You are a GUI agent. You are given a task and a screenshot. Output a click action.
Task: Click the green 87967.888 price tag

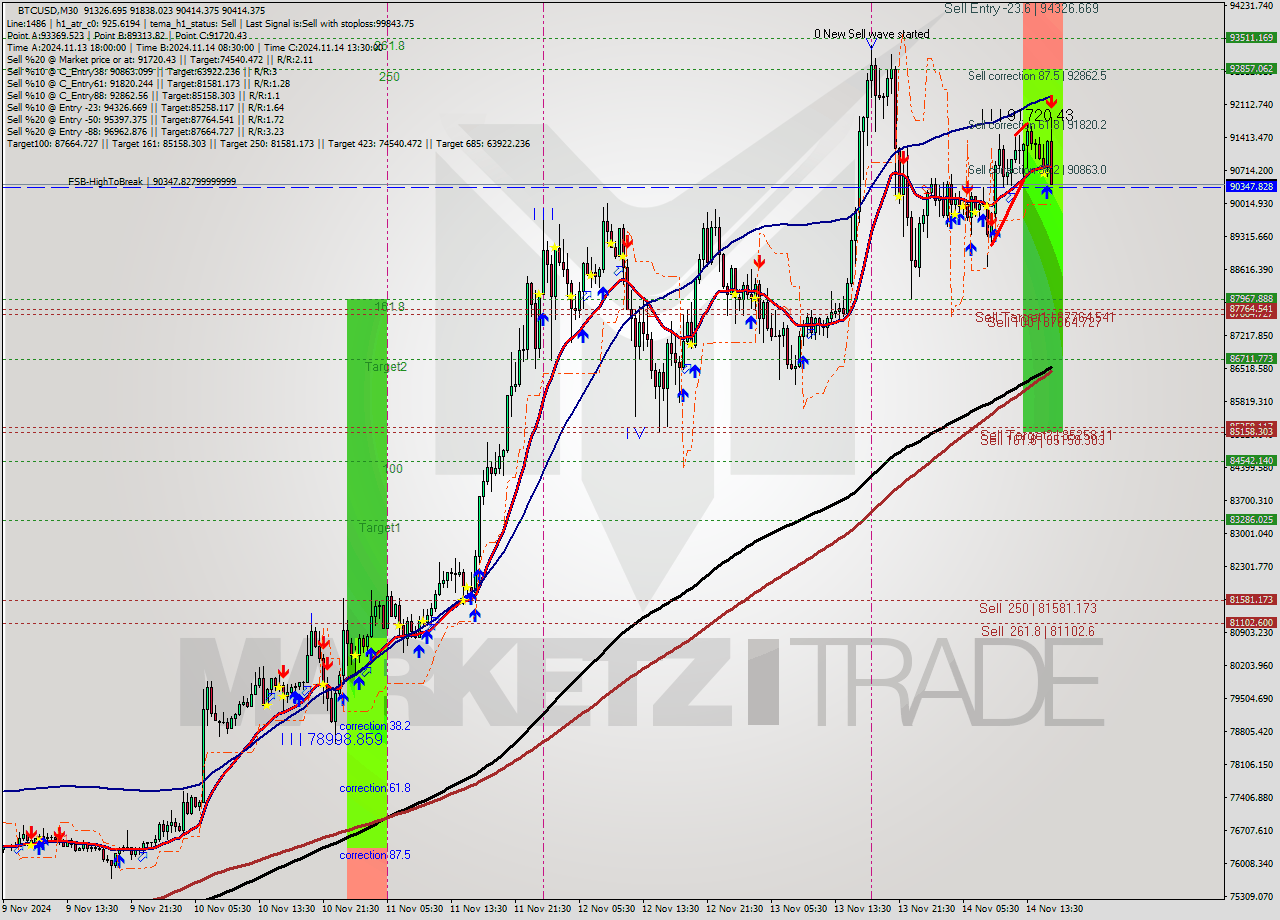point(1251,298)
